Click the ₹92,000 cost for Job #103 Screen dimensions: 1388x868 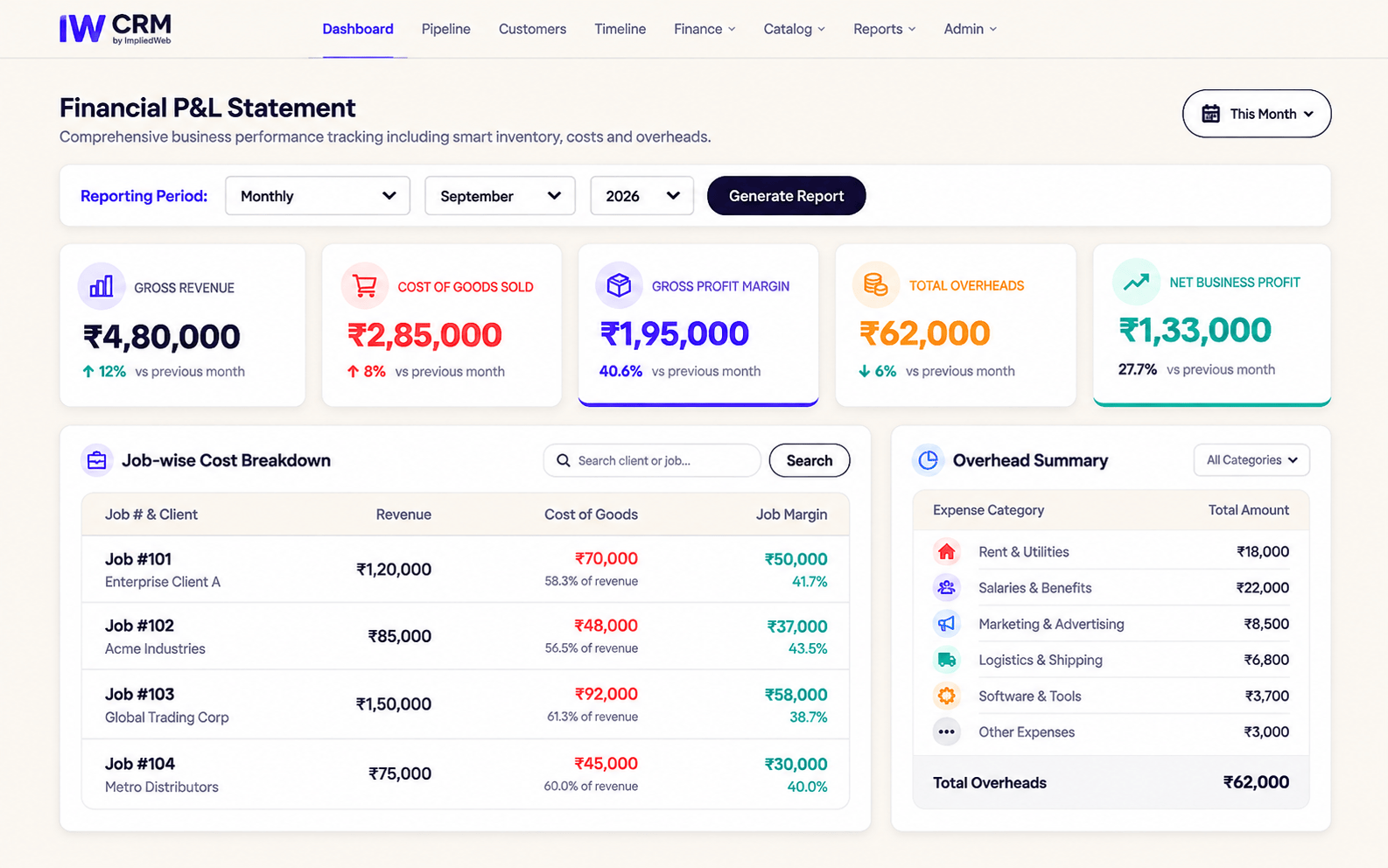coord(606,694)
